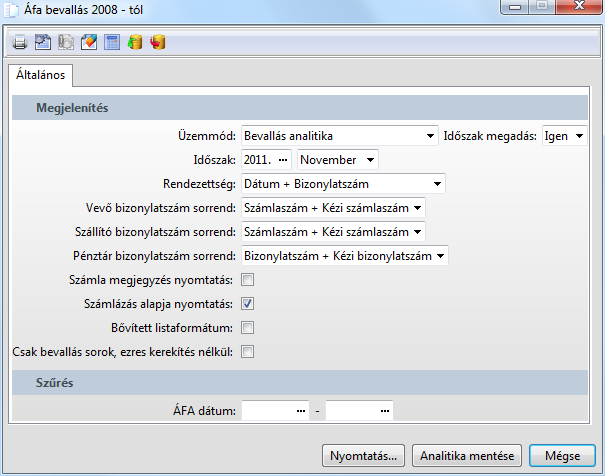This screenshot has width=605, height=476.
Task: Click the printer icon in the toolbar
Action: pos(20,42)
